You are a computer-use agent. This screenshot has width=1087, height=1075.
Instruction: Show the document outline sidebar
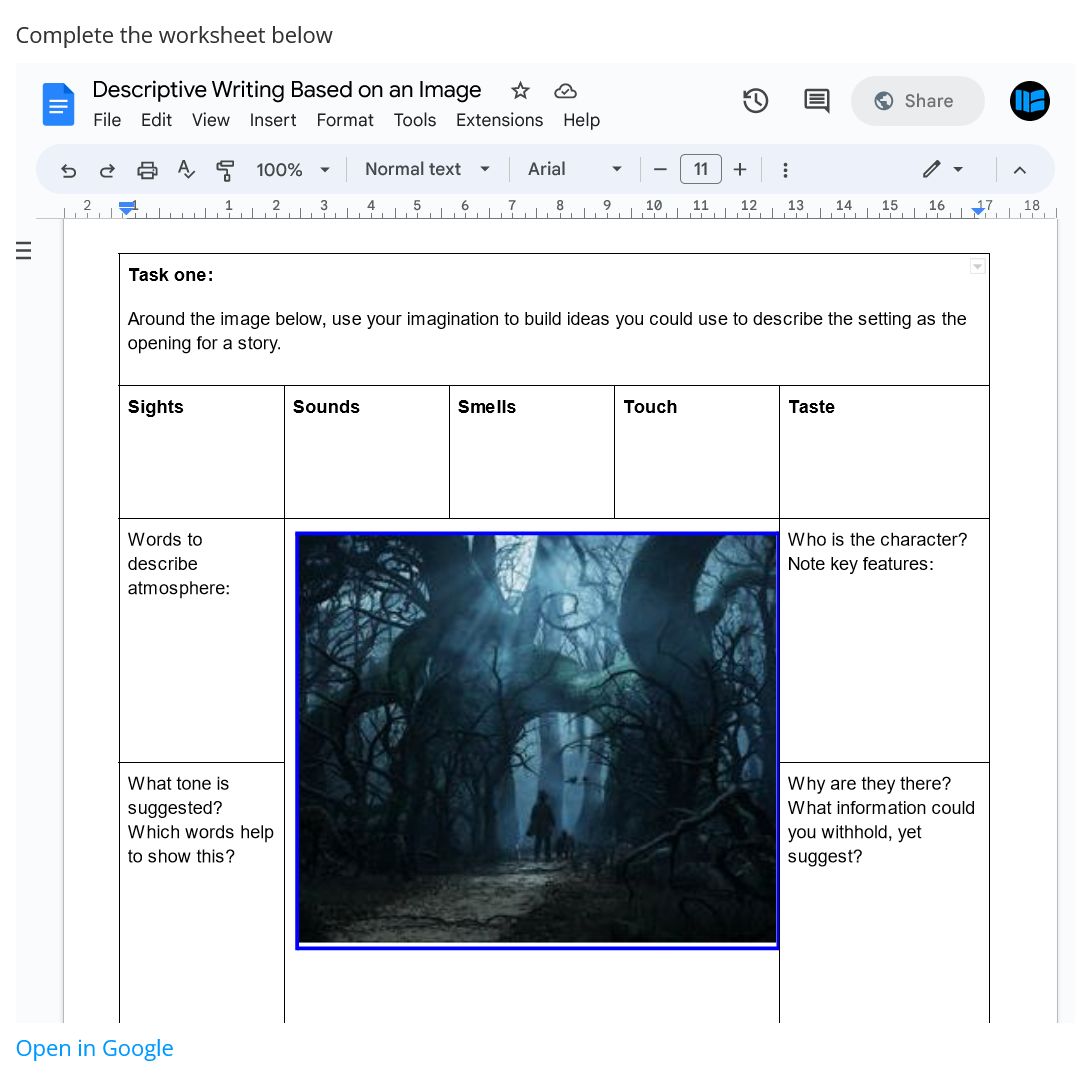coord(24,251)
